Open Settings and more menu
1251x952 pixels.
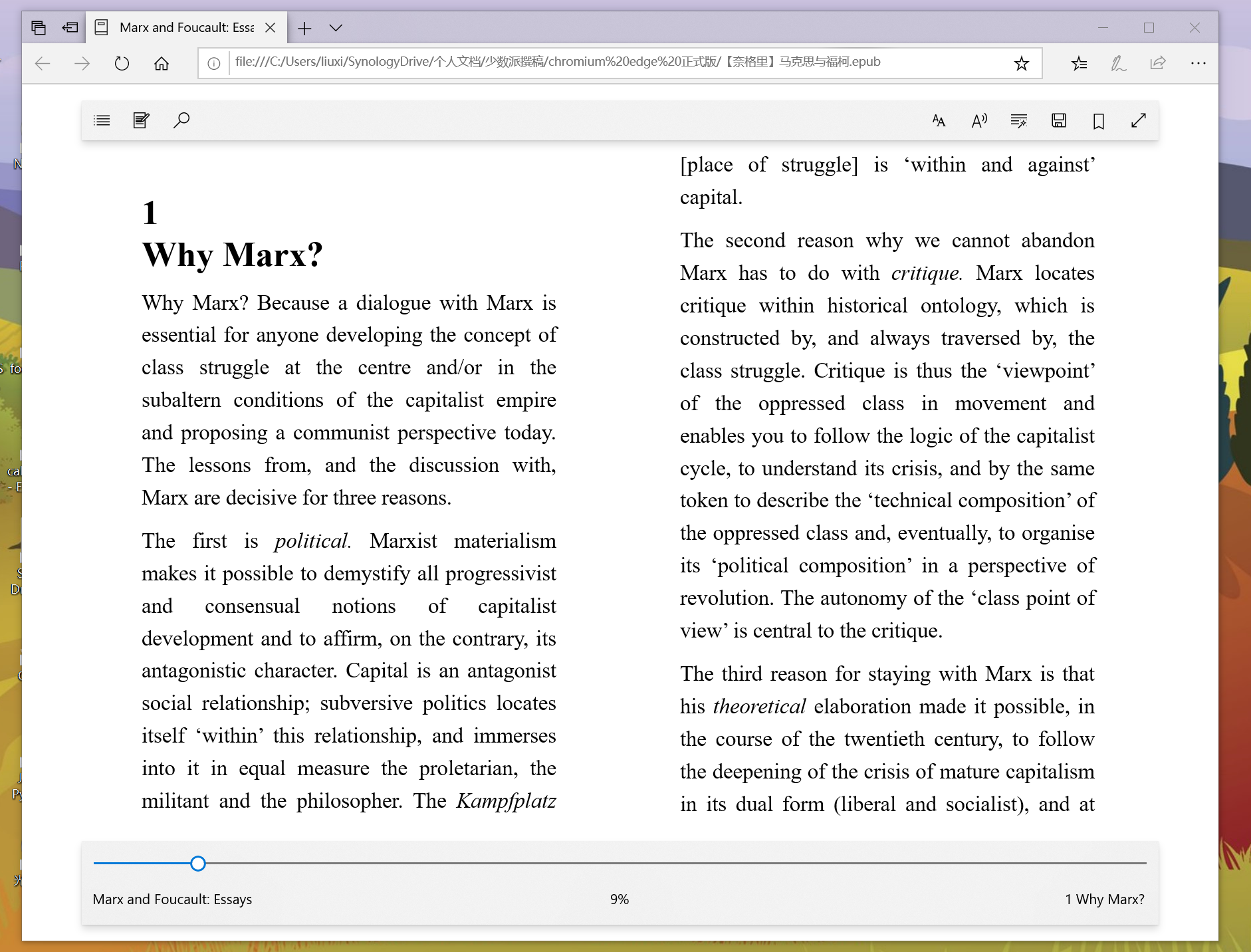point(1198,63)
